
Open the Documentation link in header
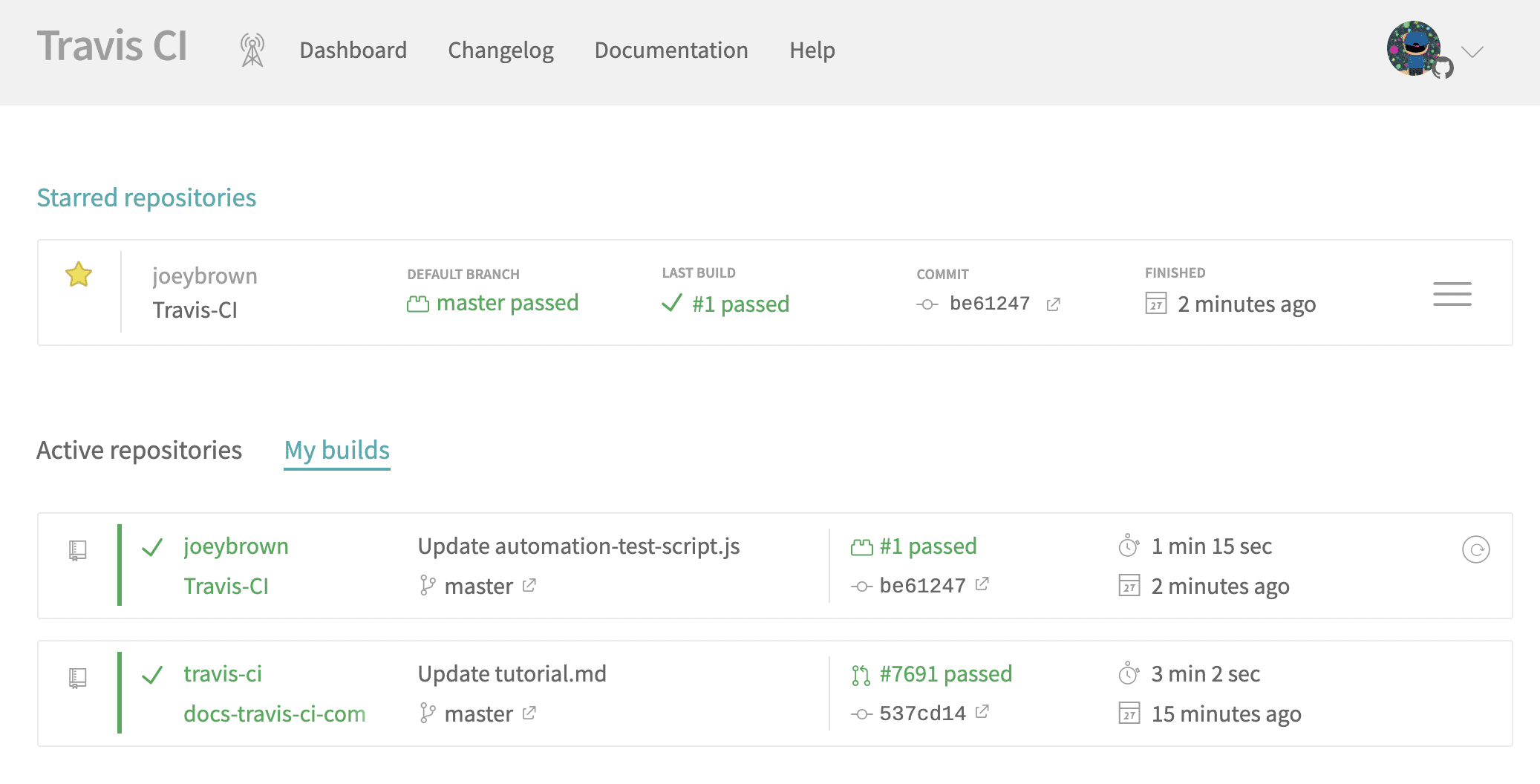(x=671, y=50)
